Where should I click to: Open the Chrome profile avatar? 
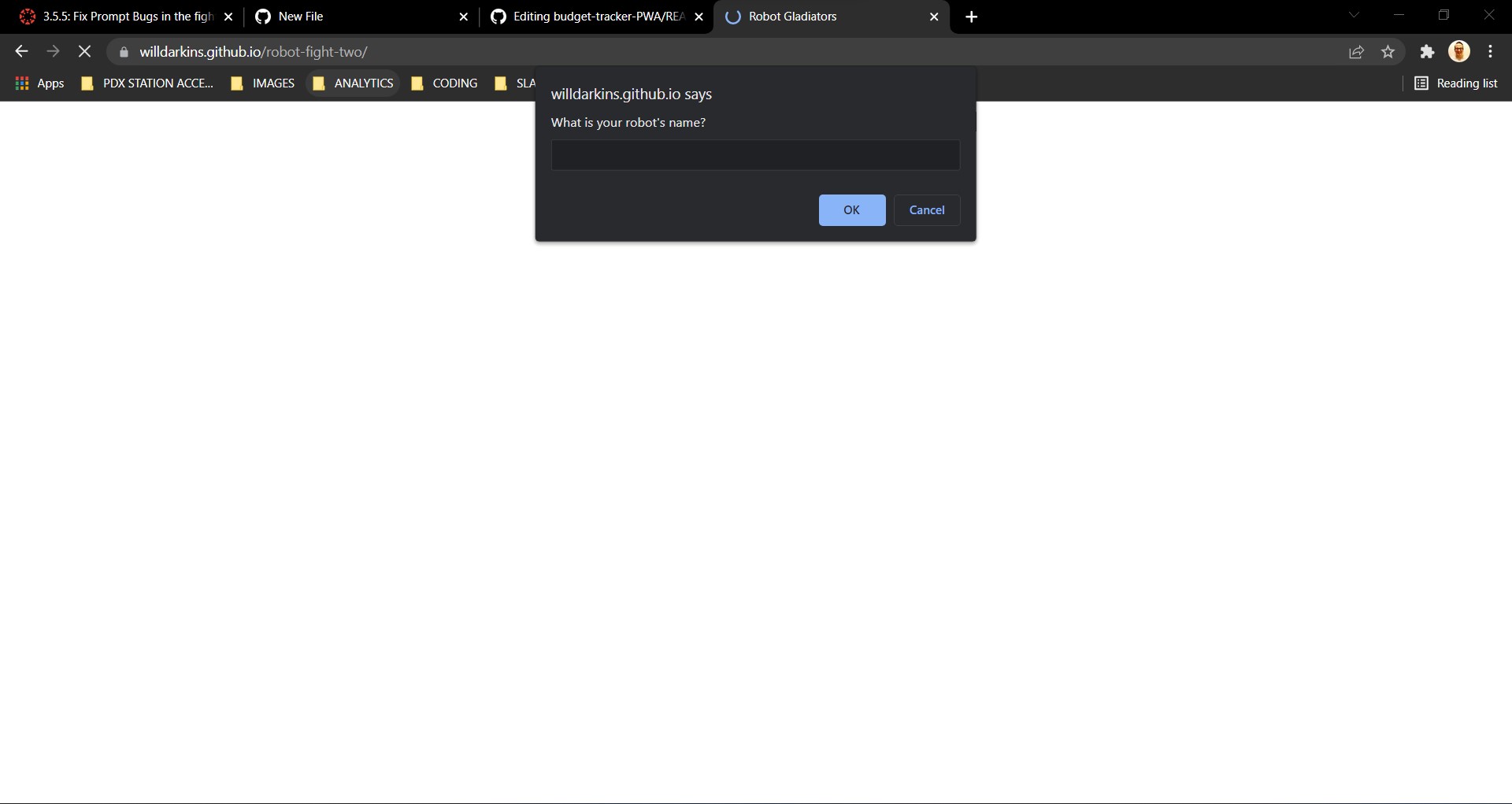click(1459, 52)
